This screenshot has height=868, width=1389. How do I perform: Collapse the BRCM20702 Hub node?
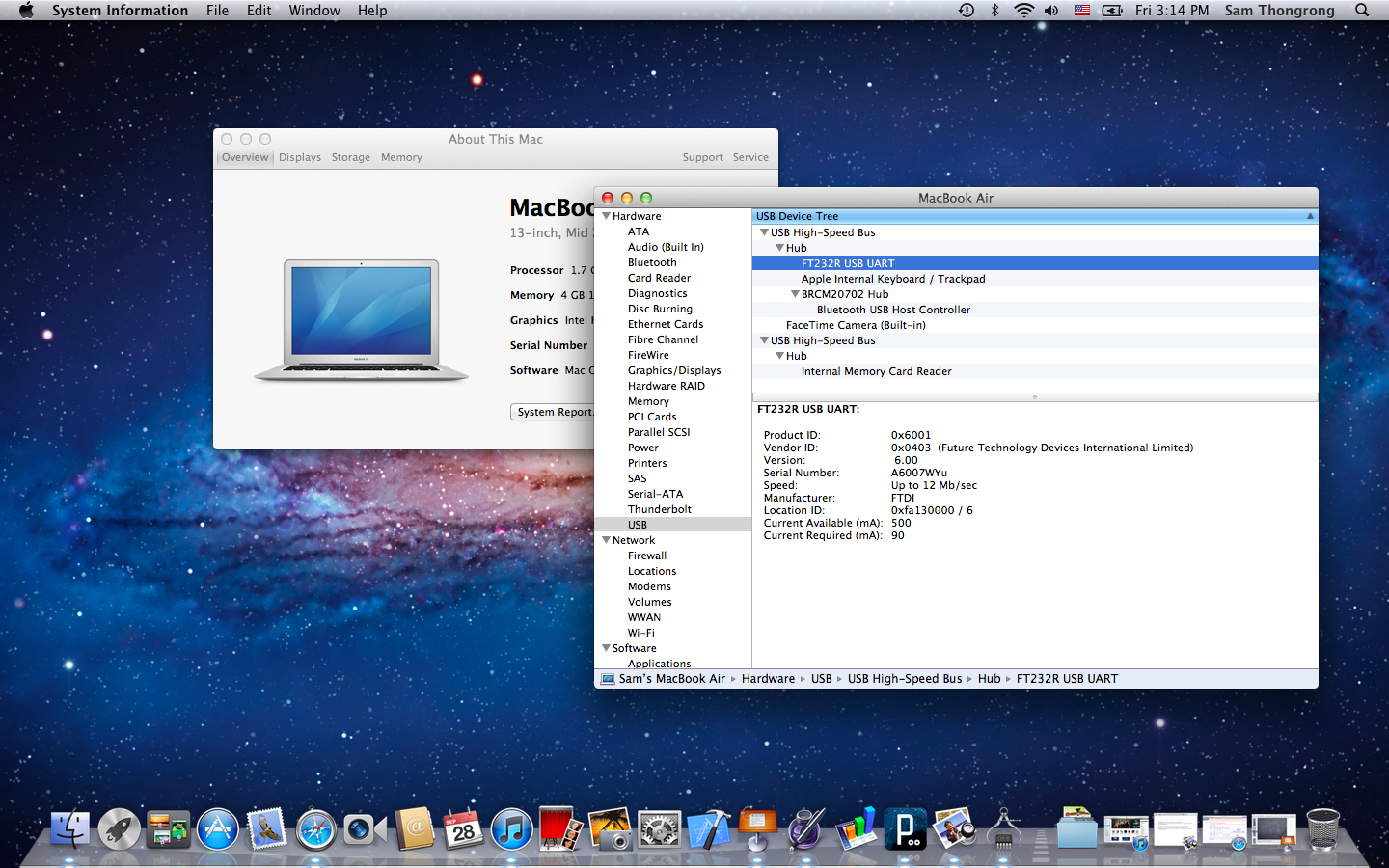point(795,294)
